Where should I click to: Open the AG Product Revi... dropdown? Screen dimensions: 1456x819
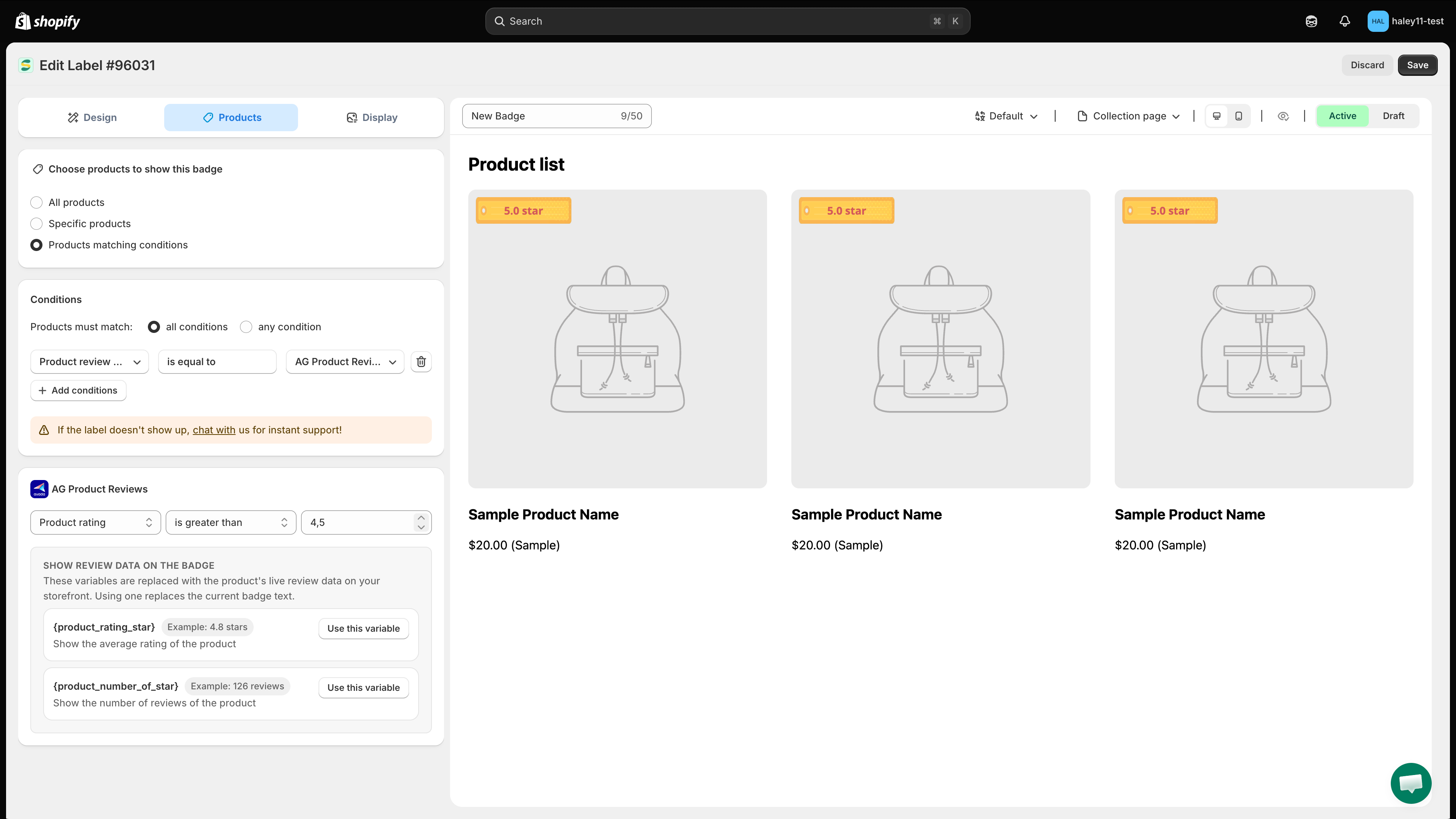(x=345, y=362)
